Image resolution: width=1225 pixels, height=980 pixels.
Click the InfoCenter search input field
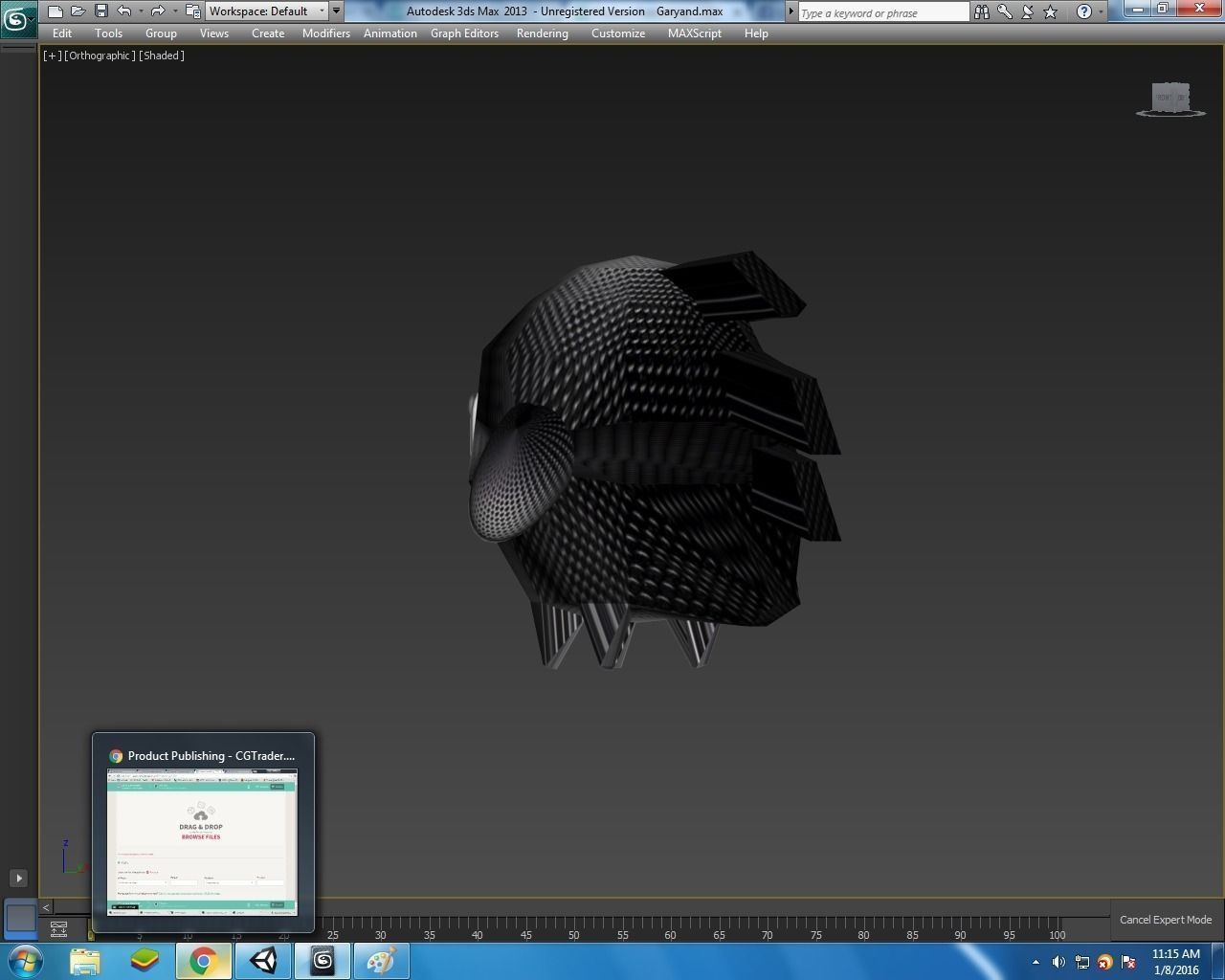click(x=883, y=12)
